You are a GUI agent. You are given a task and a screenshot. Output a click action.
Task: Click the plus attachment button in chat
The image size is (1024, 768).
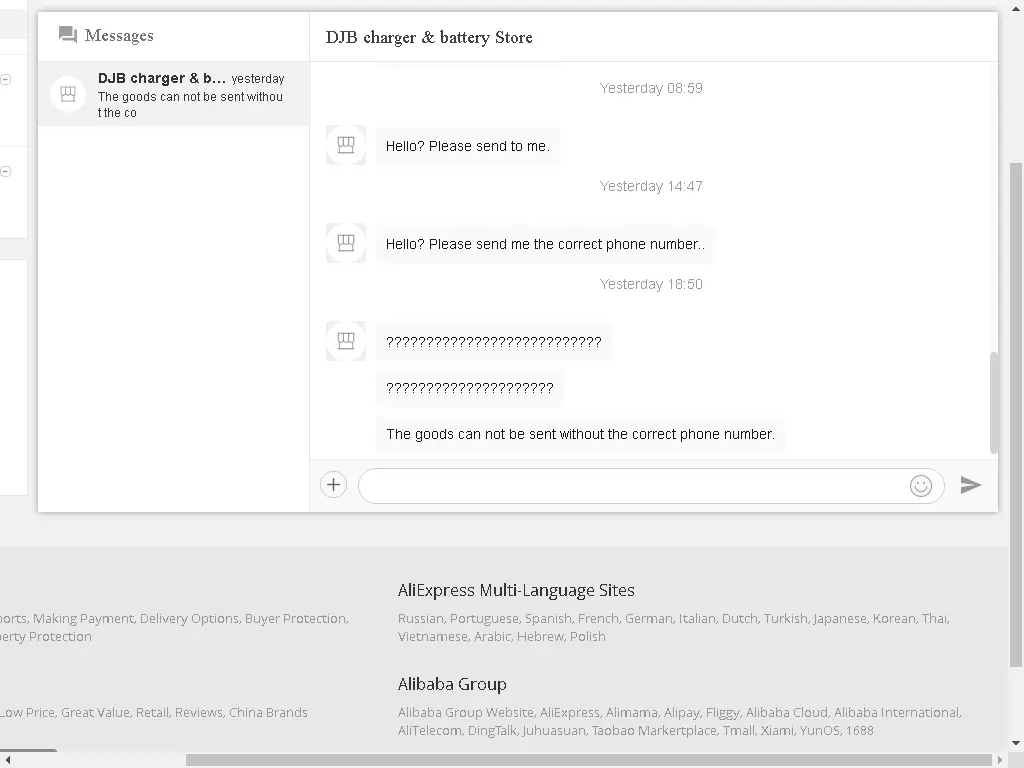pos(333,485)
